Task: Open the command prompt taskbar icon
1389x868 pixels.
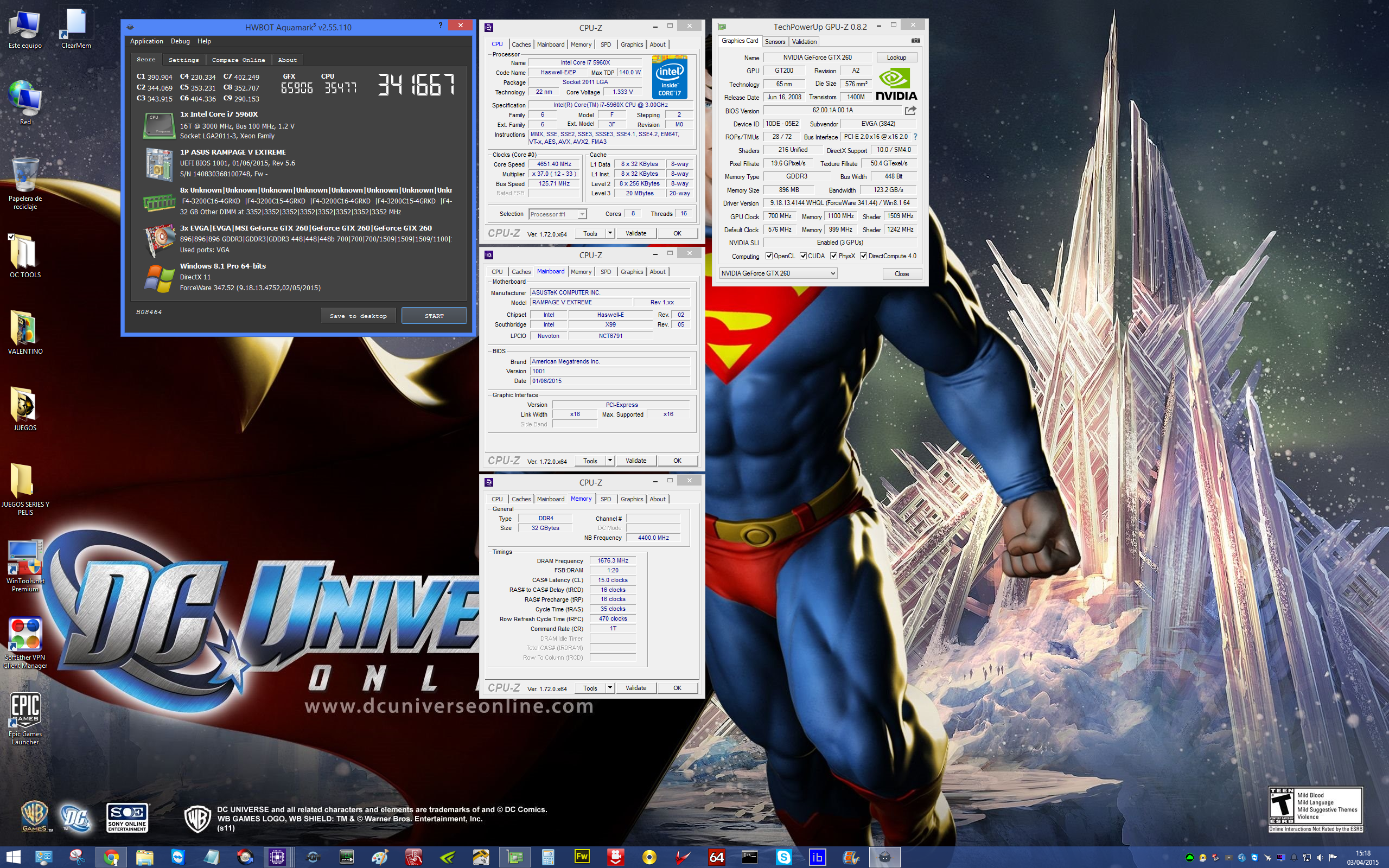Action: click(750, 857)
